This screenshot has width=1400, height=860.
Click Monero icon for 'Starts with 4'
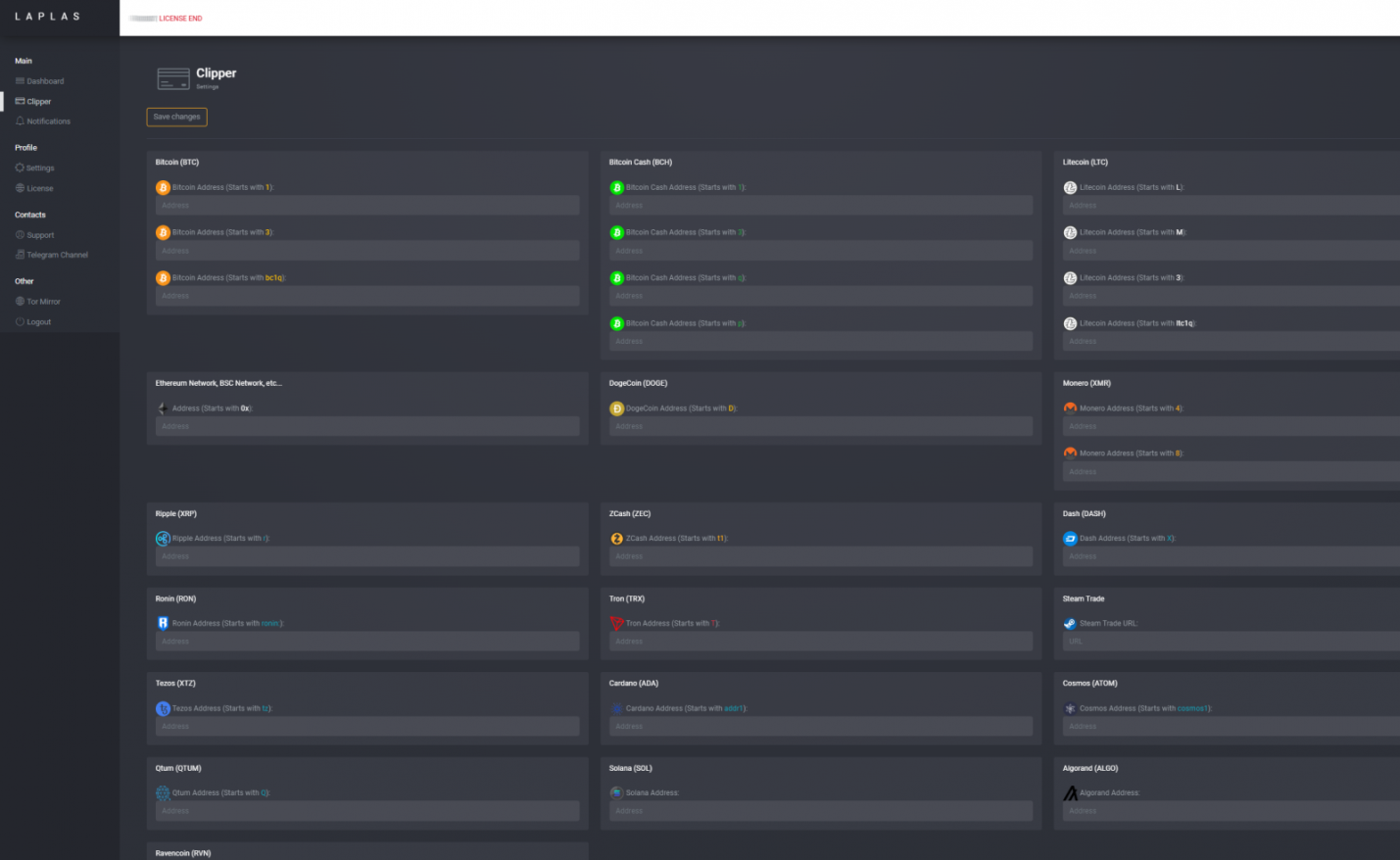[x=1070, y=408]
